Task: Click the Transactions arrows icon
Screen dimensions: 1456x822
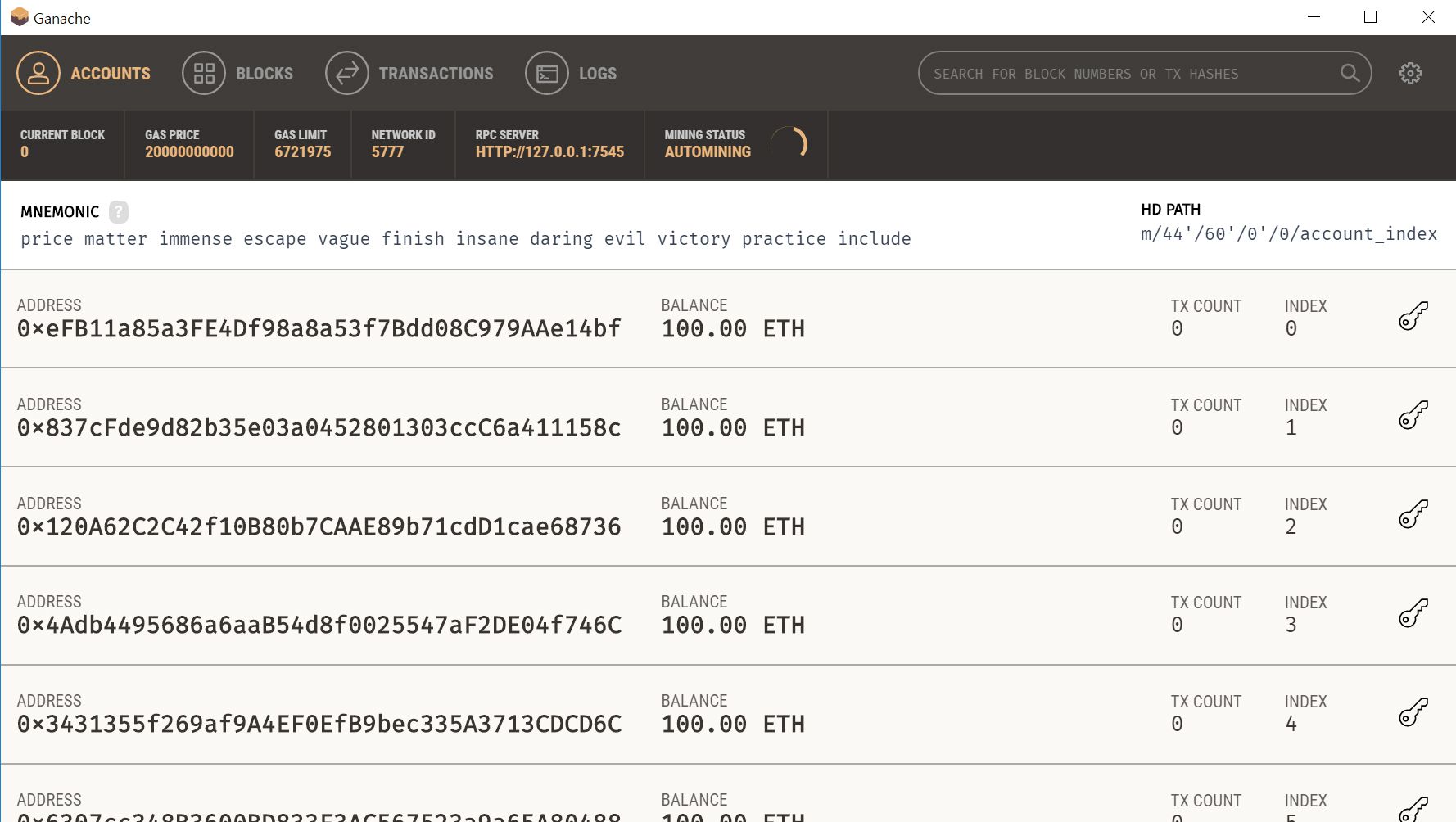Action: point(347,74)
